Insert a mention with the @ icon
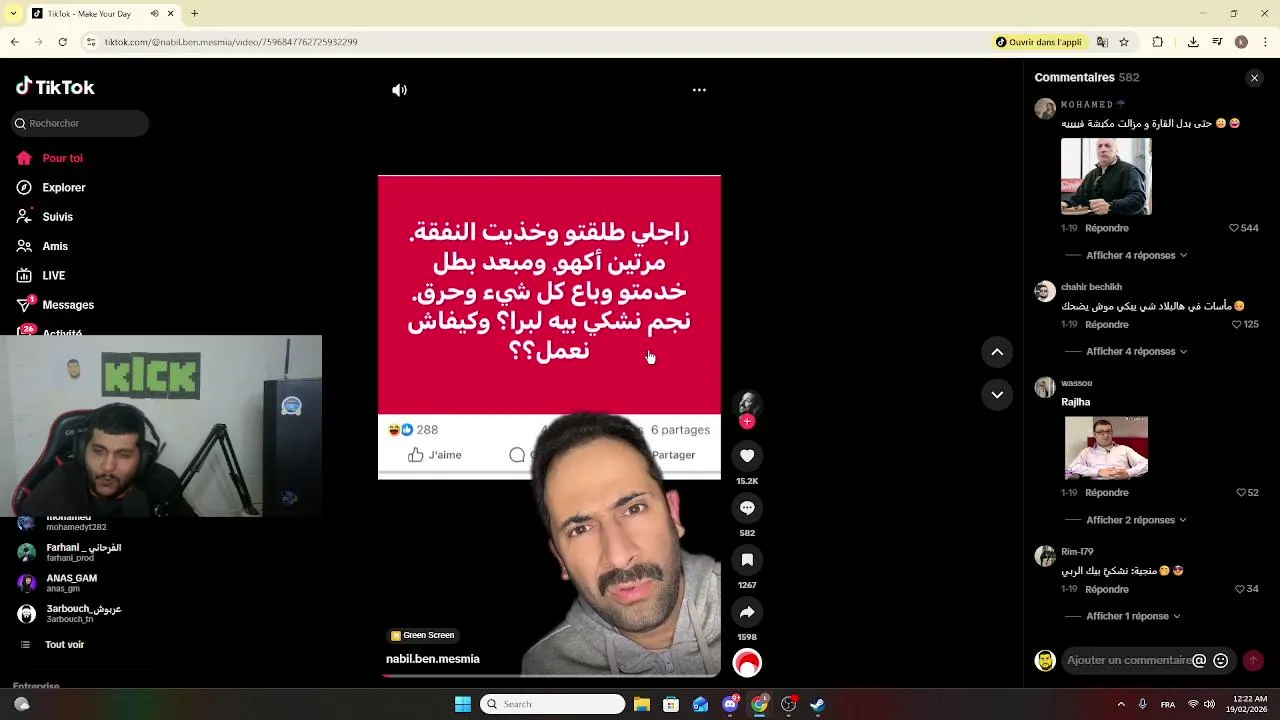The height and width of the screenshot is (720, 1280). pyautogui.click(x=1199, y=661)
